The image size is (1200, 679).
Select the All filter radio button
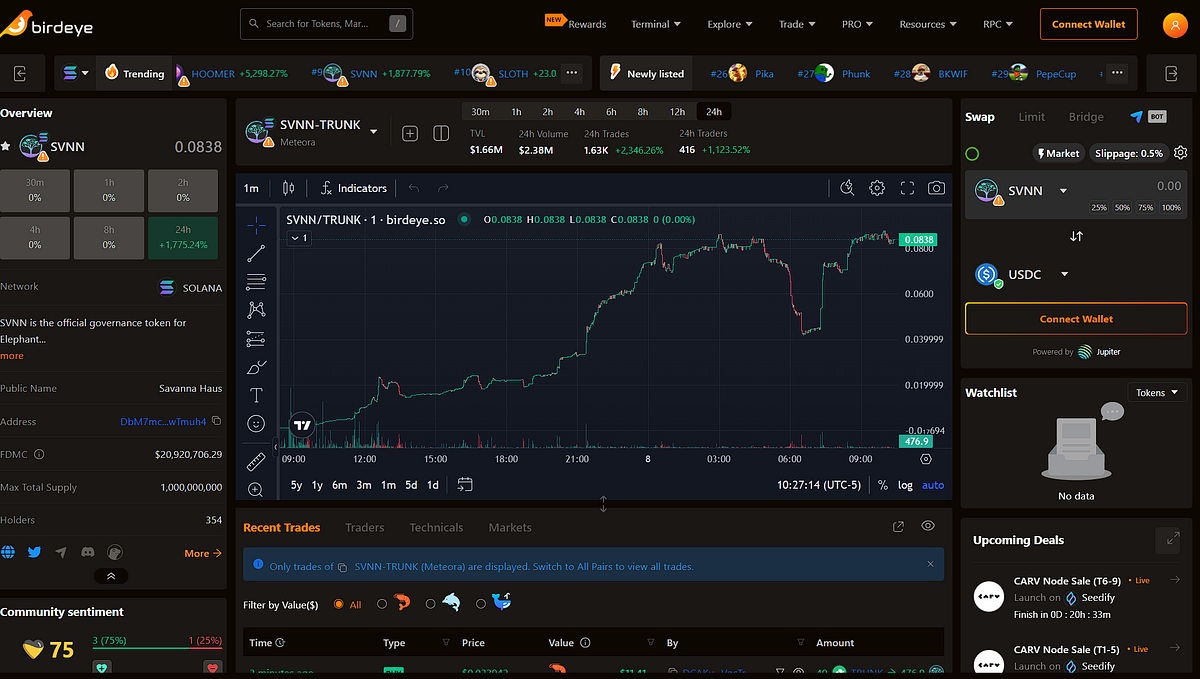339,604
